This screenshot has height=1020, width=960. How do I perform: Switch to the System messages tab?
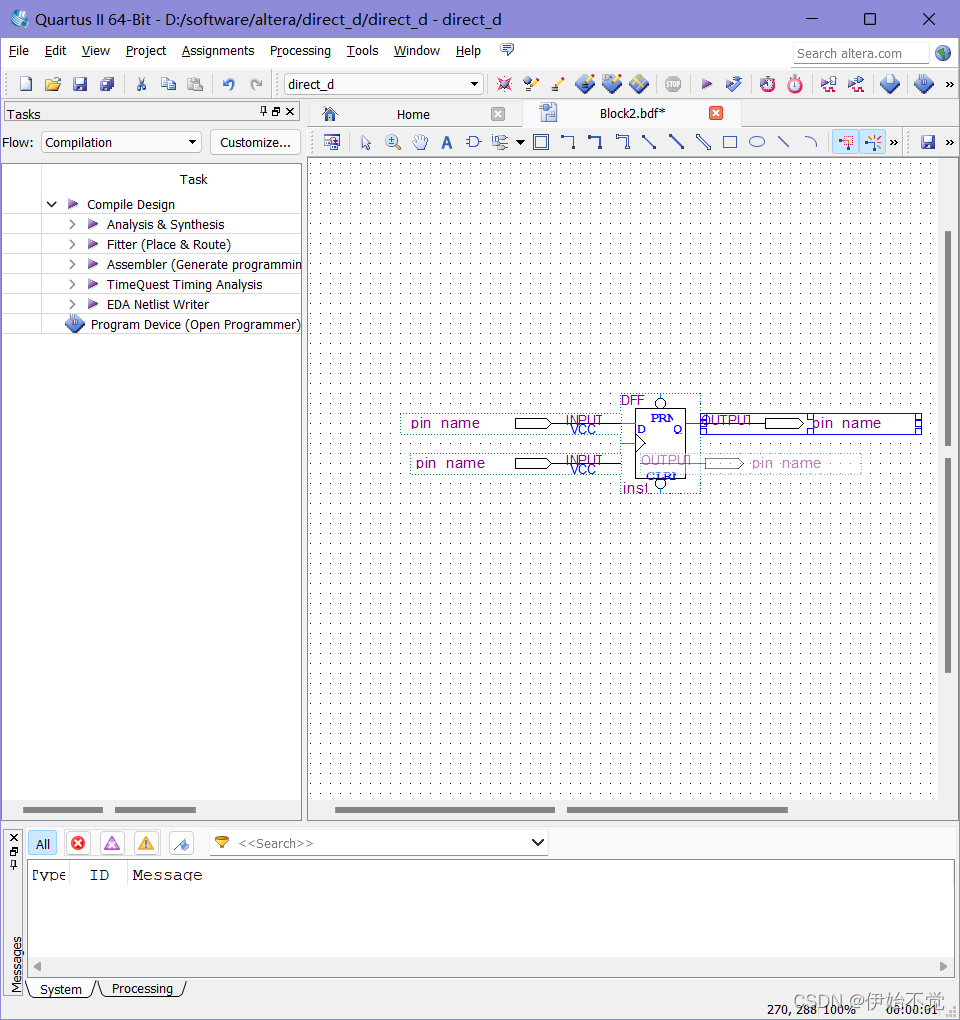(60, 989)
